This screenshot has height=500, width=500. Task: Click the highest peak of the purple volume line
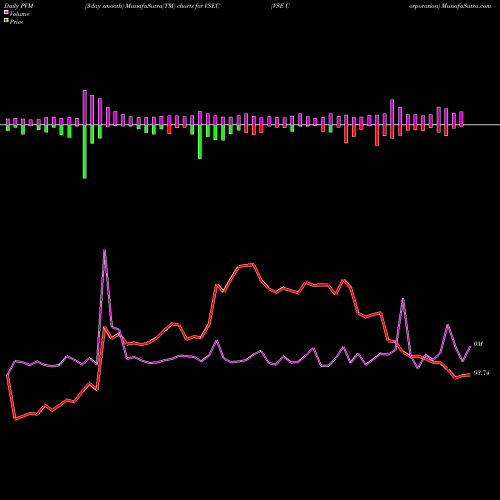[x=105, y=250]
